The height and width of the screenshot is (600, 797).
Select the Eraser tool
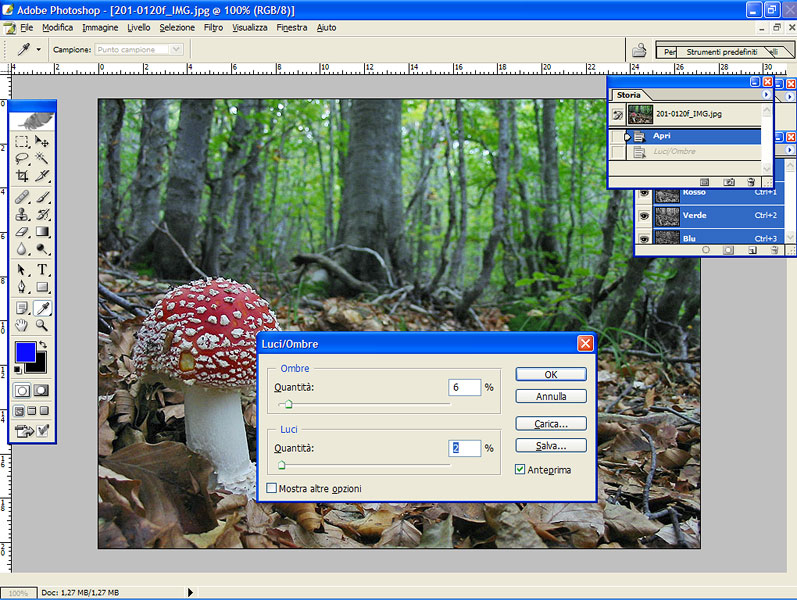point(22,232)
